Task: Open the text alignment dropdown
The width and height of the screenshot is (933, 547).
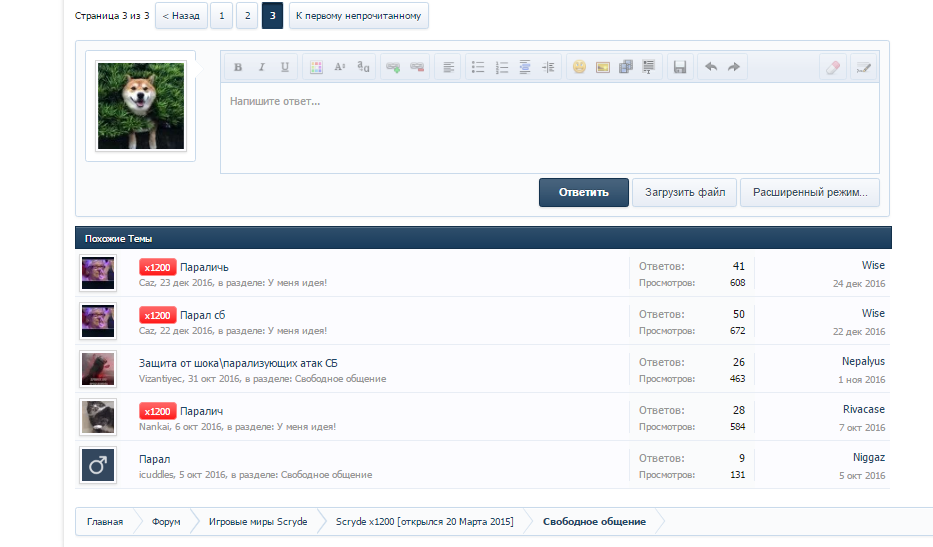Action: tap(448, 67)
